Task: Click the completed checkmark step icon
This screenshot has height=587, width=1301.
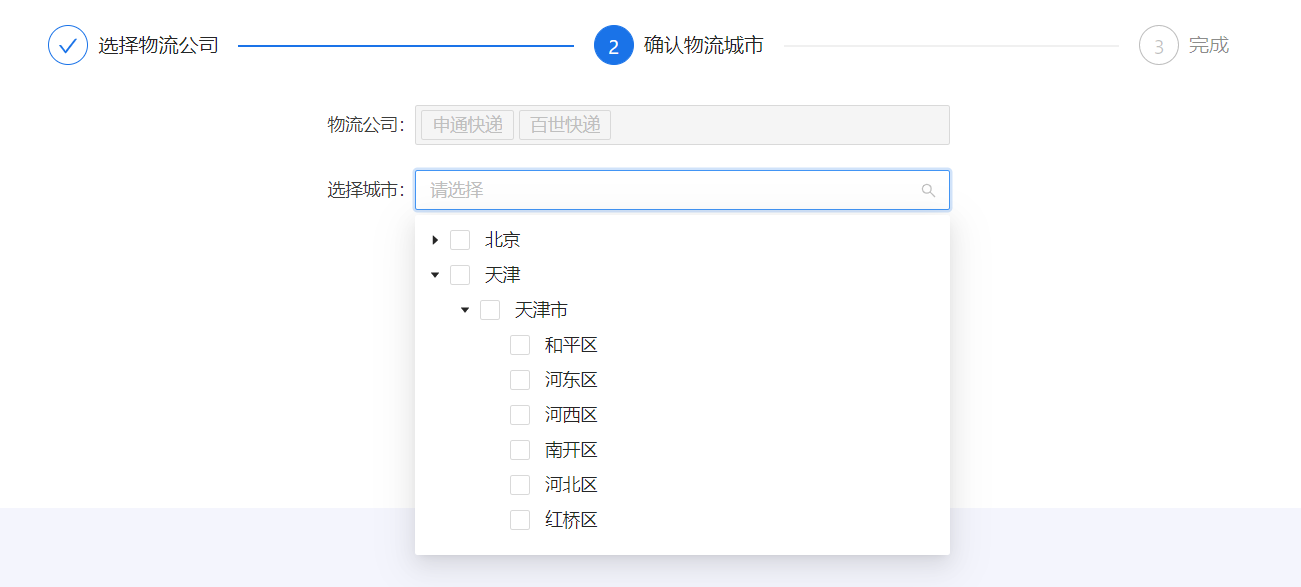Action: [68, 45]
